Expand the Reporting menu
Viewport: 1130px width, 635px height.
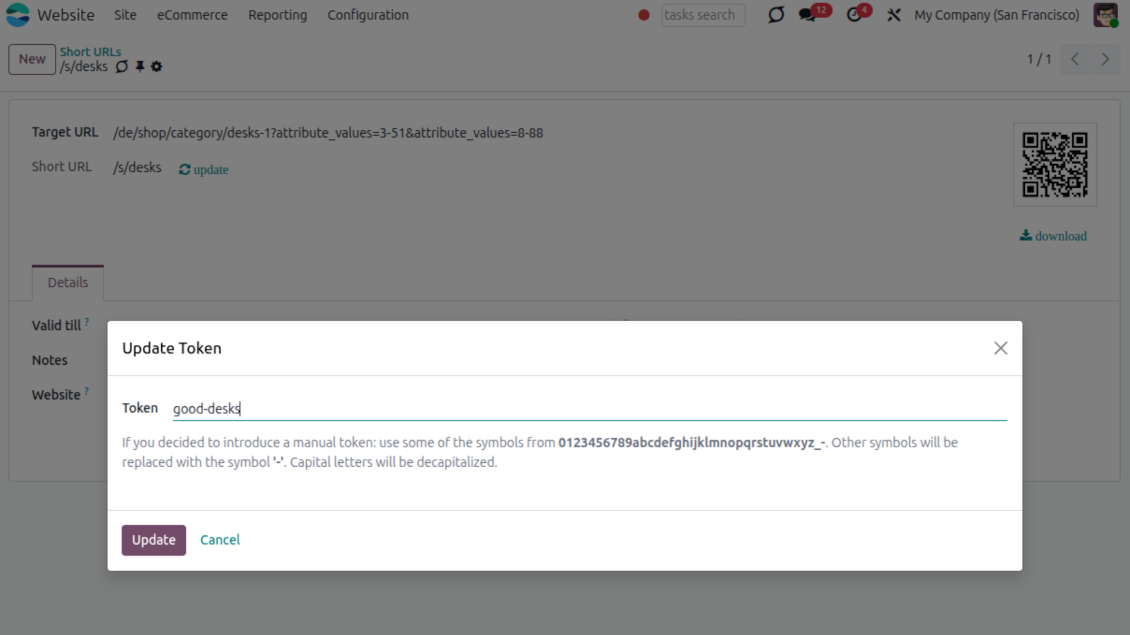(277, 15)
